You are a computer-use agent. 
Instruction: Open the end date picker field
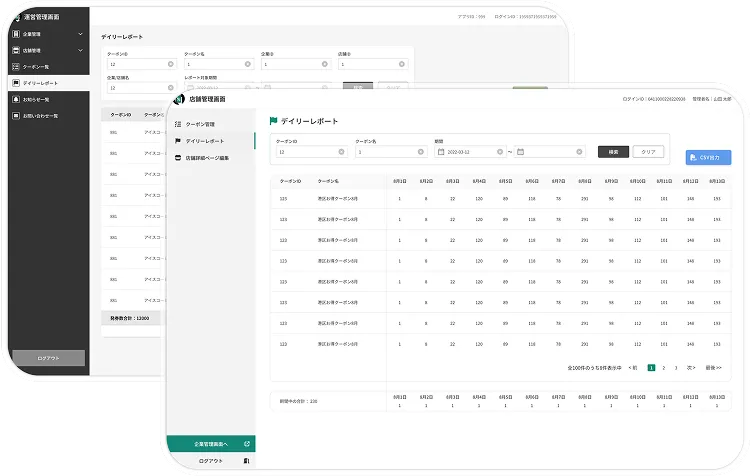(548, 152)
